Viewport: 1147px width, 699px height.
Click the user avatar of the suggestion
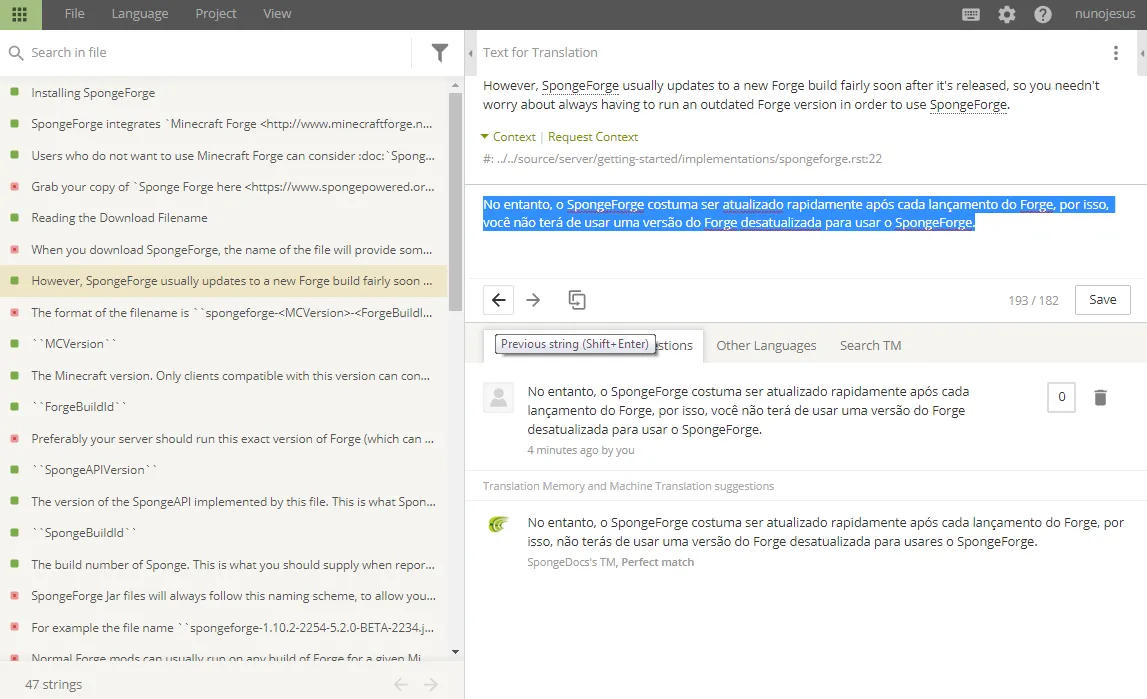498,398
